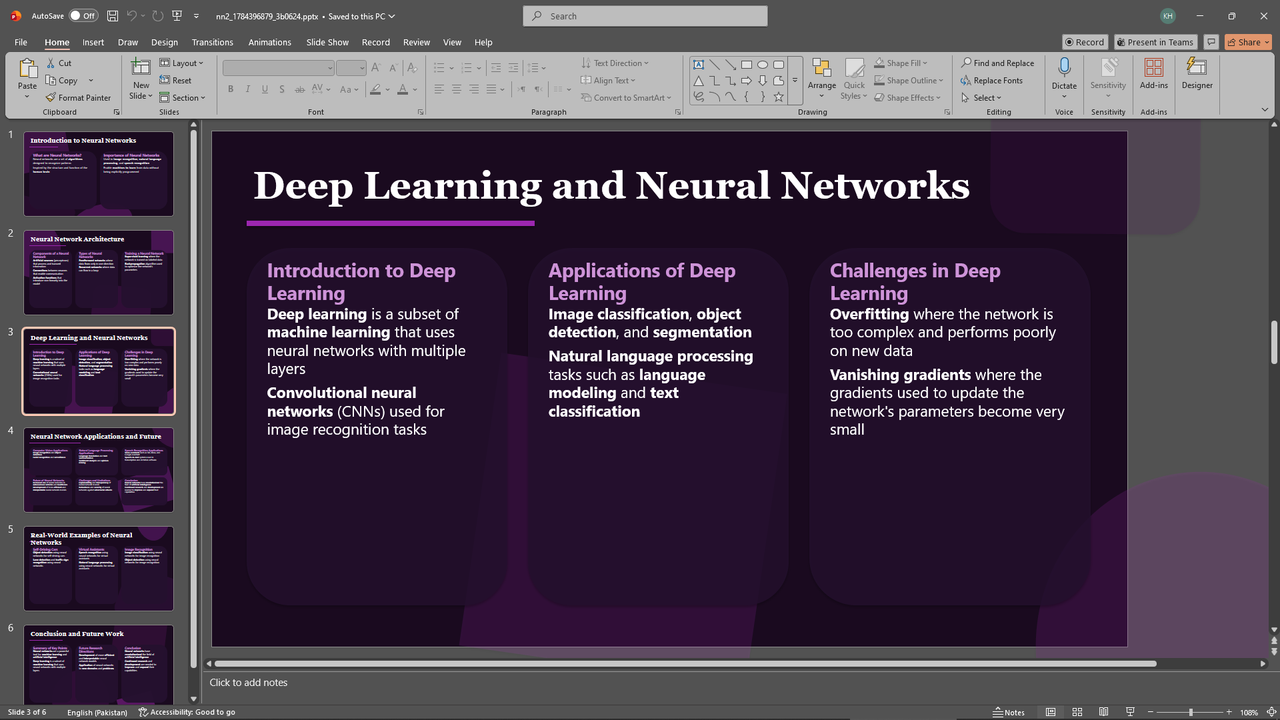Viewport: 1280px width, 720px height.
Task: Switch to the Transitions tab
Action: 212,42
